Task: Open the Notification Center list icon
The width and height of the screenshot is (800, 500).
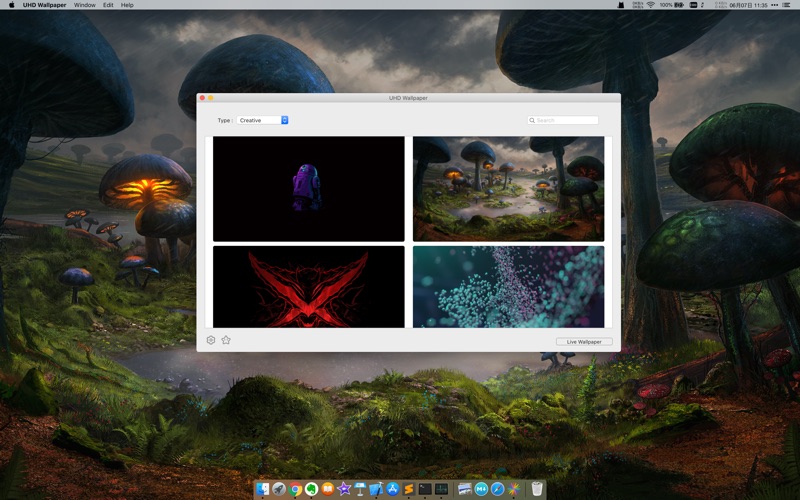Action: tap(790, 5)
